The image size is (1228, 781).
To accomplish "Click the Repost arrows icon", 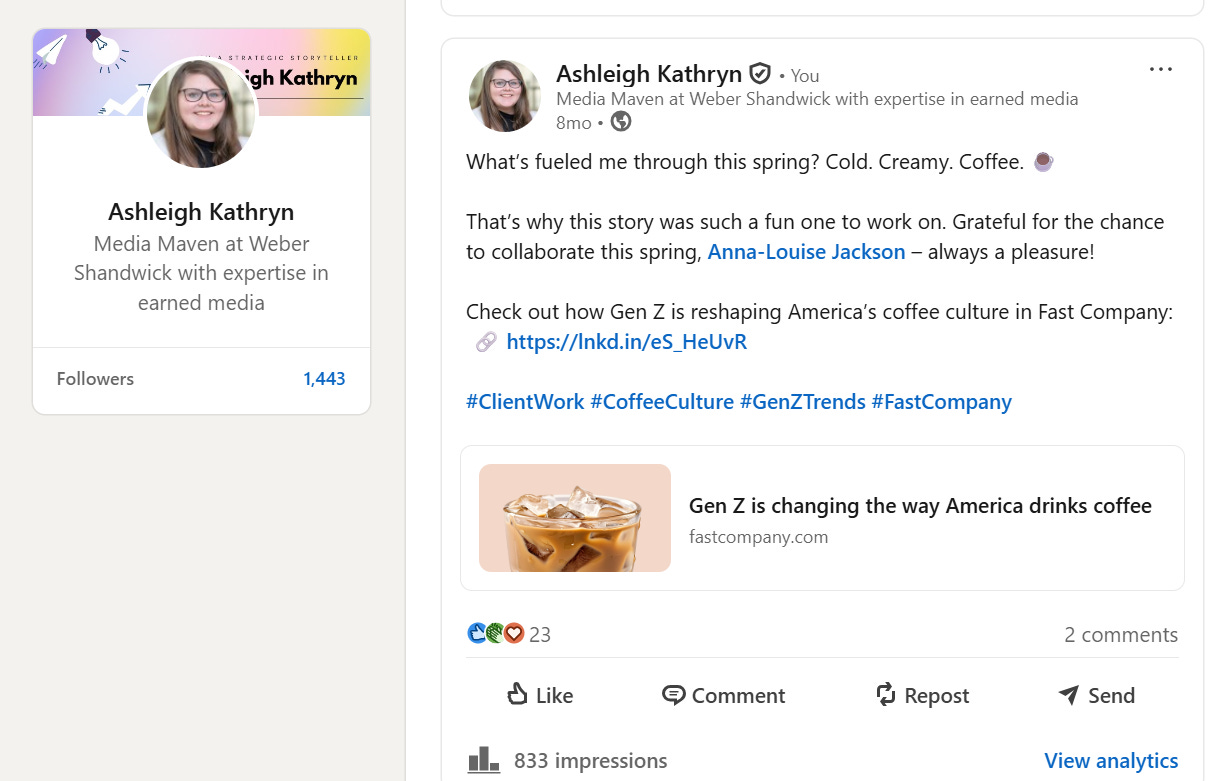I will [886, 695].
